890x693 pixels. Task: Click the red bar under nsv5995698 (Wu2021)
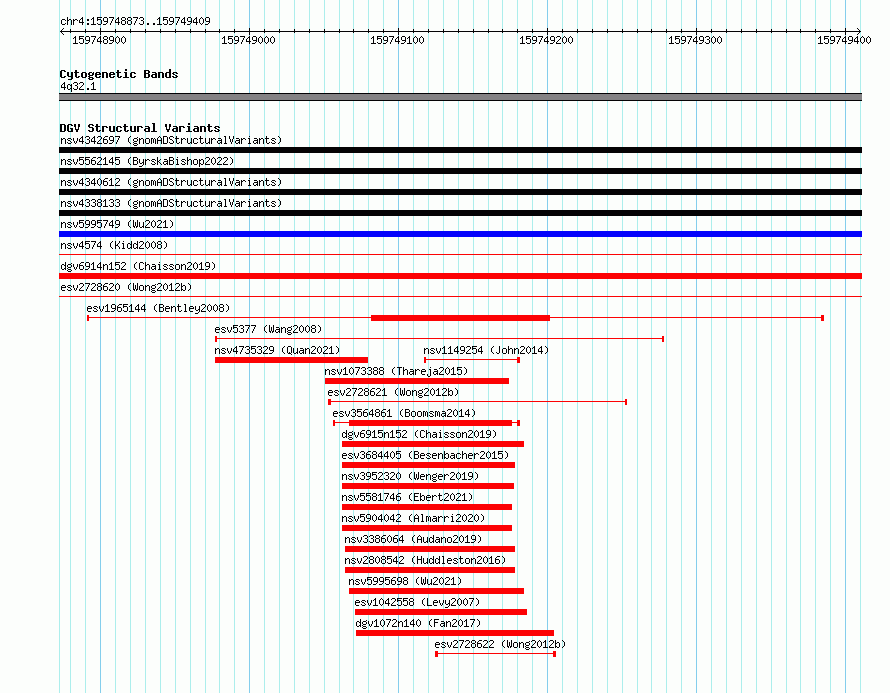[x=436, y=591]
